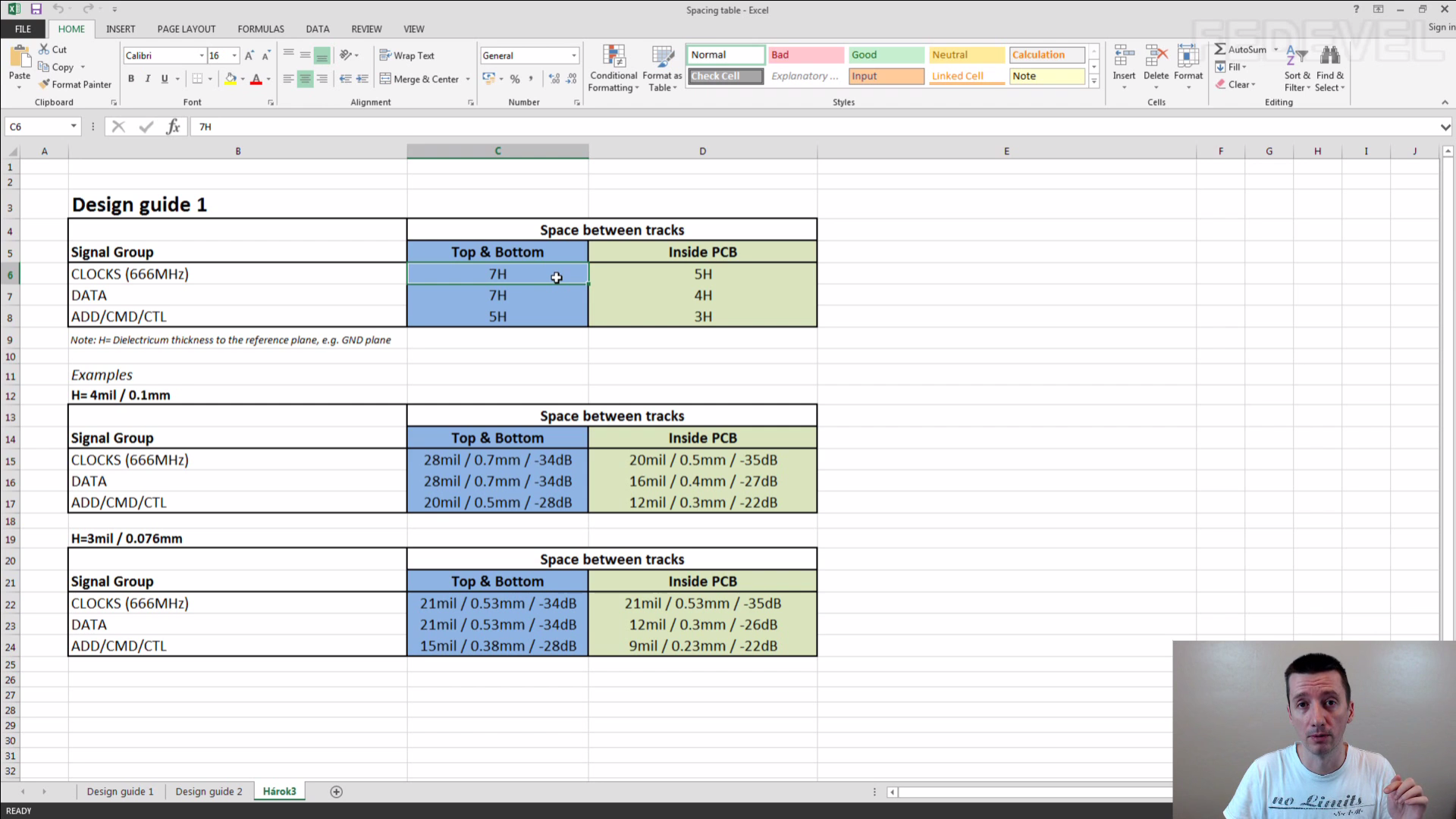Toggle Bold formatting
This screenshot has height=819, width=1456.
point(131,79)
